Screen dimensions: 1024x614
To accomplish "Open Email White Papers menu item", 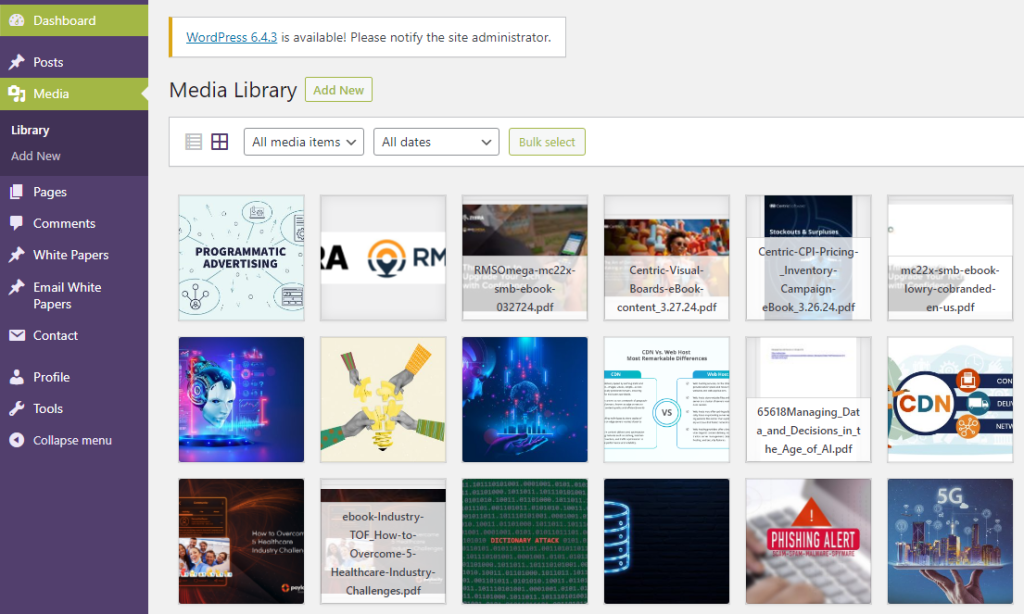I will [x=74, y=295].
